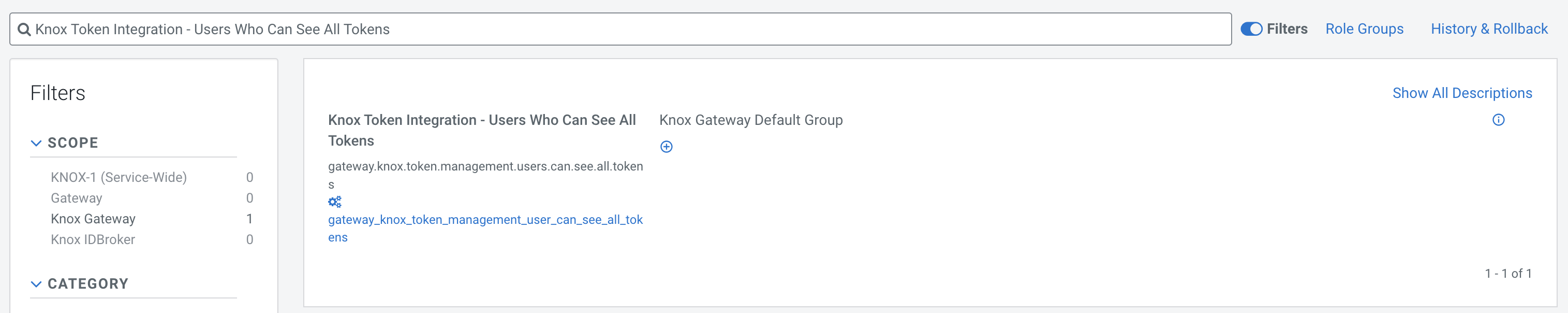
Task: Click the gateway.knox.token.management property key text
Action: click(484, 166)
